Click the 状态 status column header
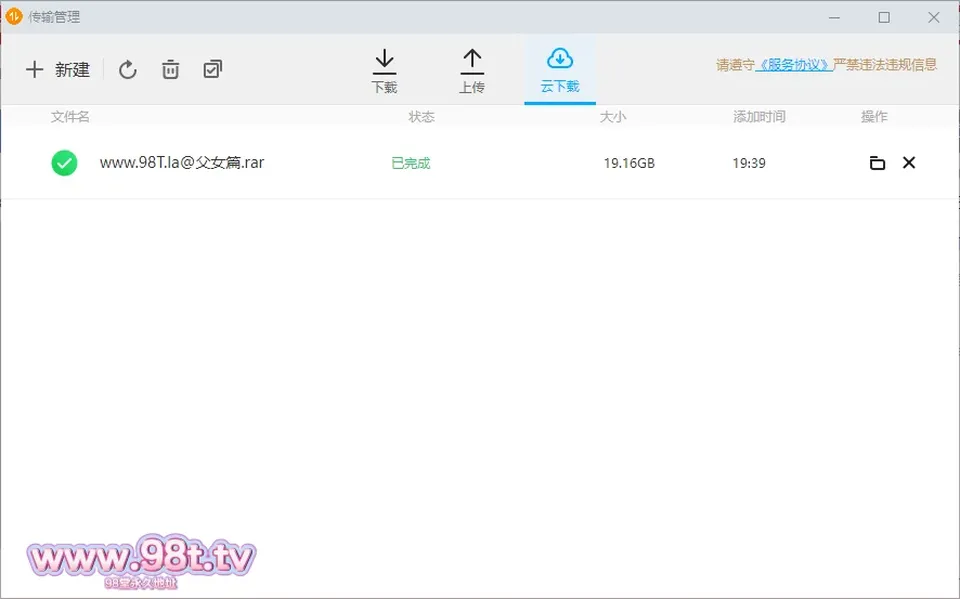The height and width of the screenshot is (599, 960). pos(421,116)
